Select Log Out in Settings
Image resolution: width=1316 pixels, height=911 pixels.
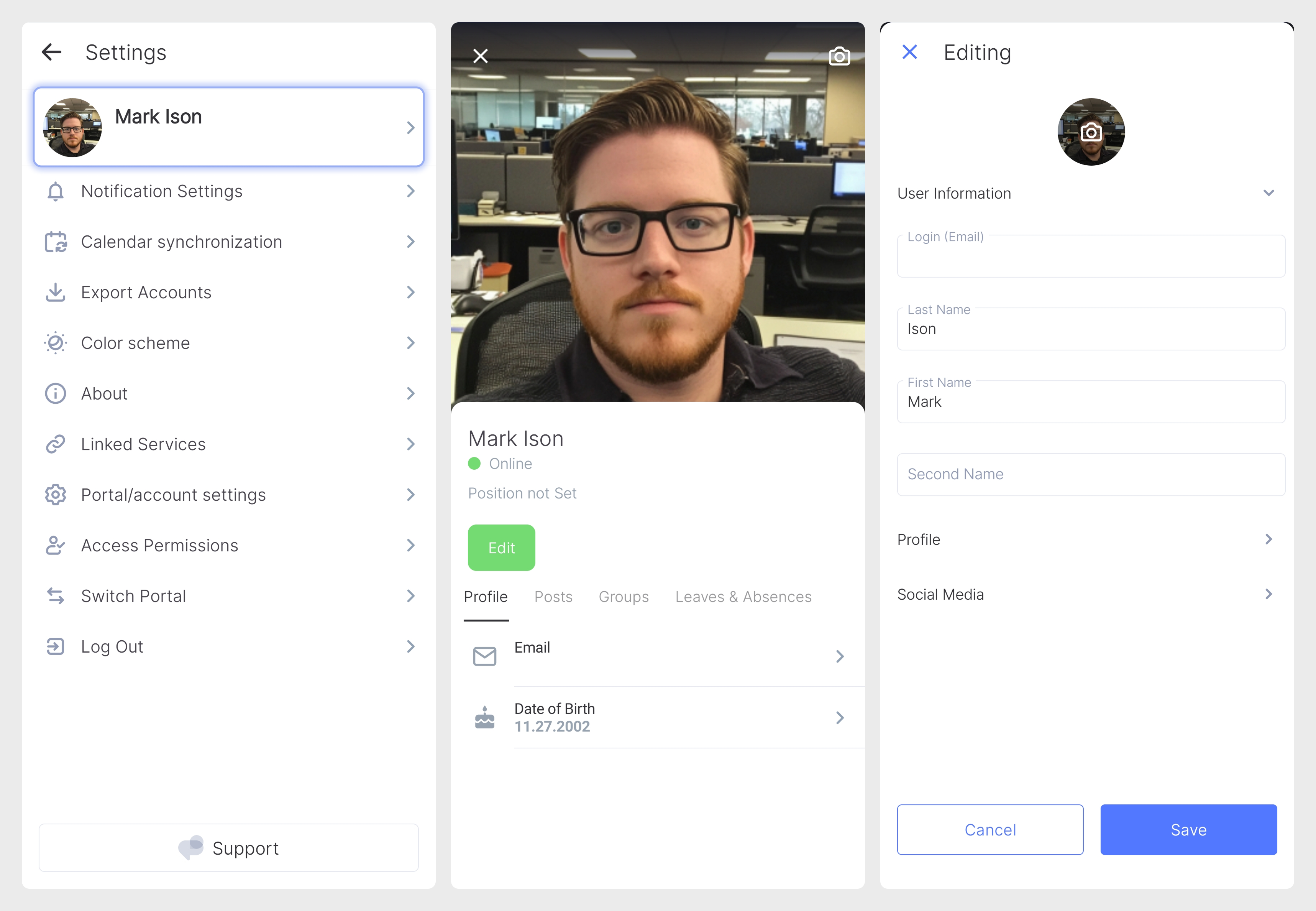(229, 647)
